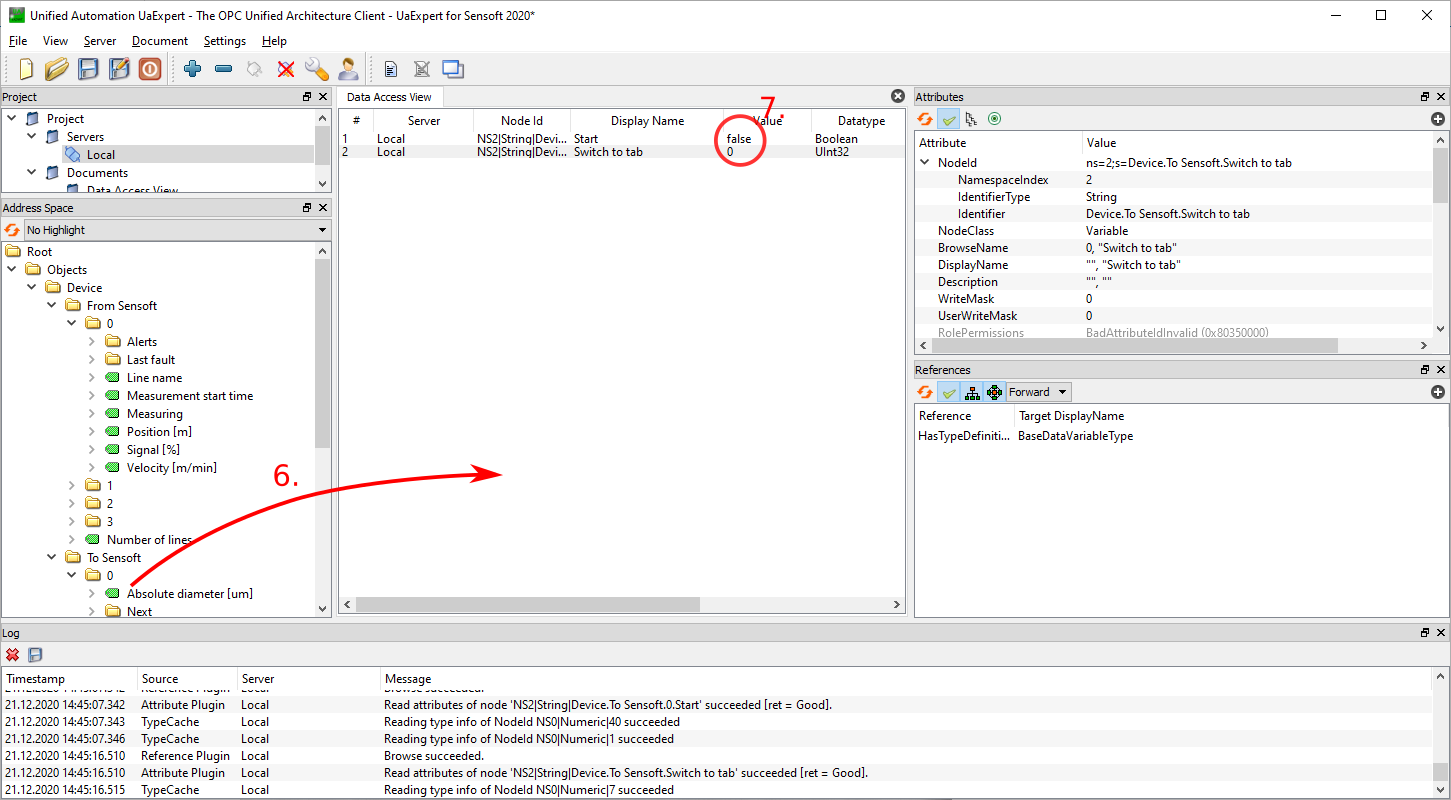Collapse the Servers node in Project tree
This screenshot has width=1451, height=800.
[32, 137]
